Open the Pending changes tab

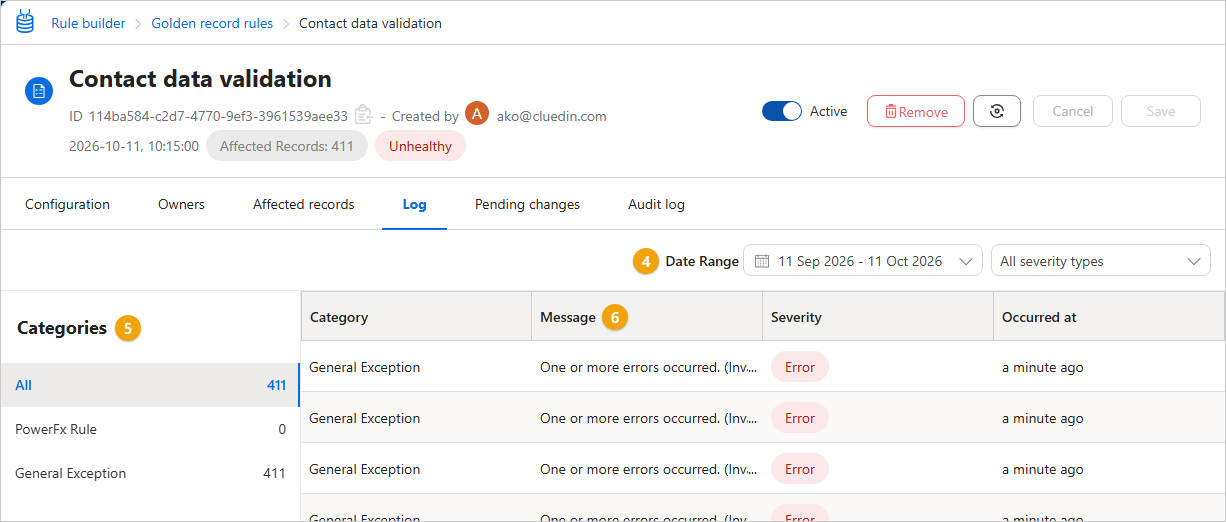(x=527, y=204)
